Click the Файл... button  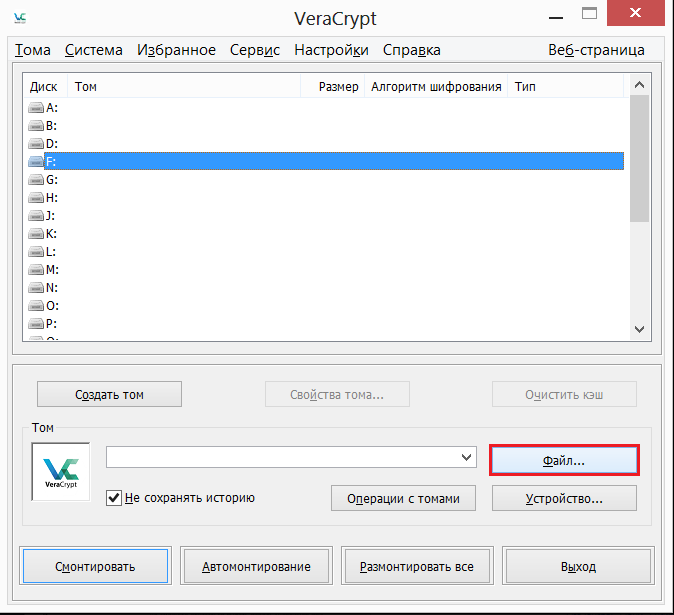(564, 460)
